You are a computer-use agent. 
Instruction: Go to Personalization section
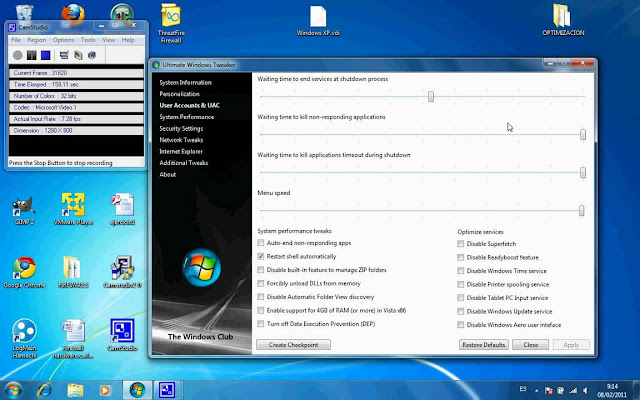click(180, 94)
